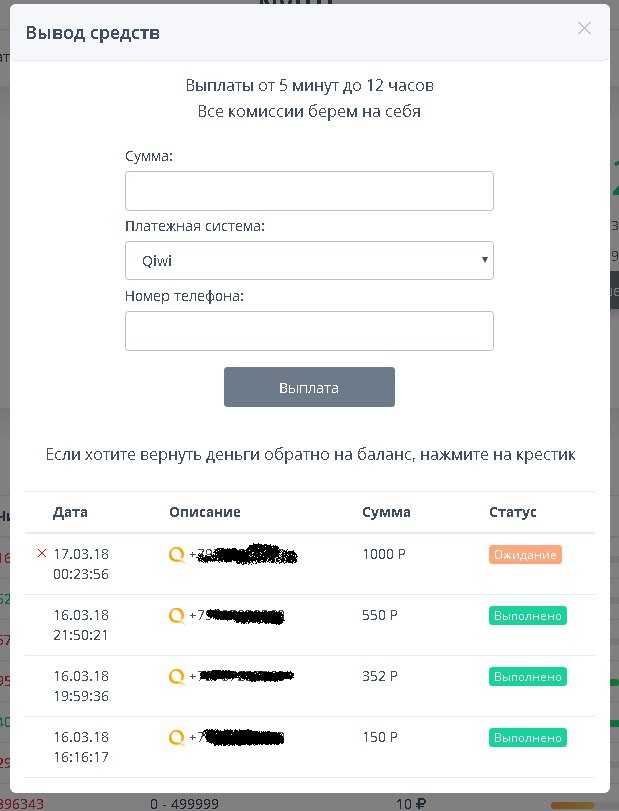Click the Выполнено badge for 150 ₽
Image resolution: width=619 pixels, height=811 pixels.
point(528,738)
